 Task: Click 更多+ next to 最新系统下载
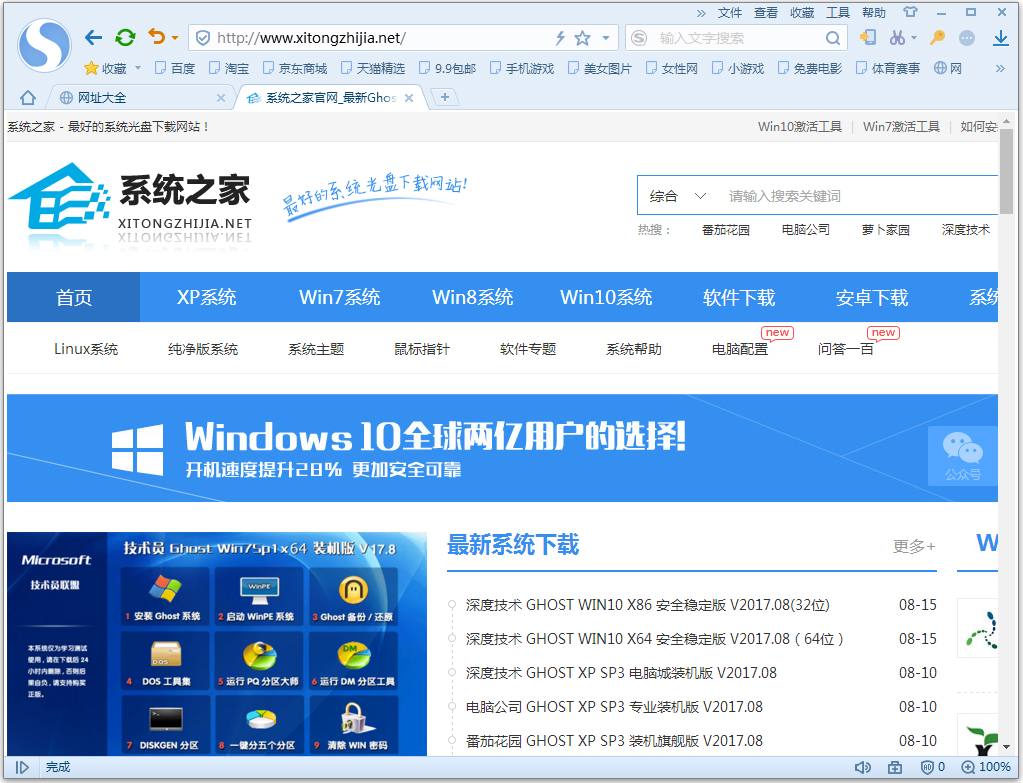point(914,546)
